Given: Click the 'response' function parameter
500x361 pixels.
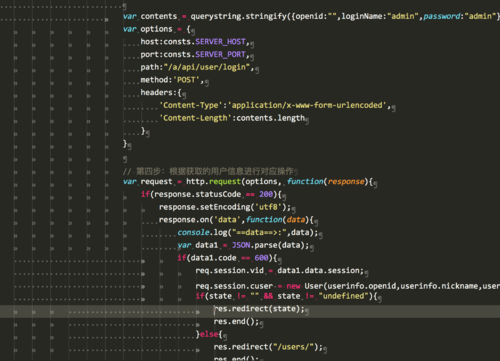Looking at the screenshot, I should [x=346, y=182].
